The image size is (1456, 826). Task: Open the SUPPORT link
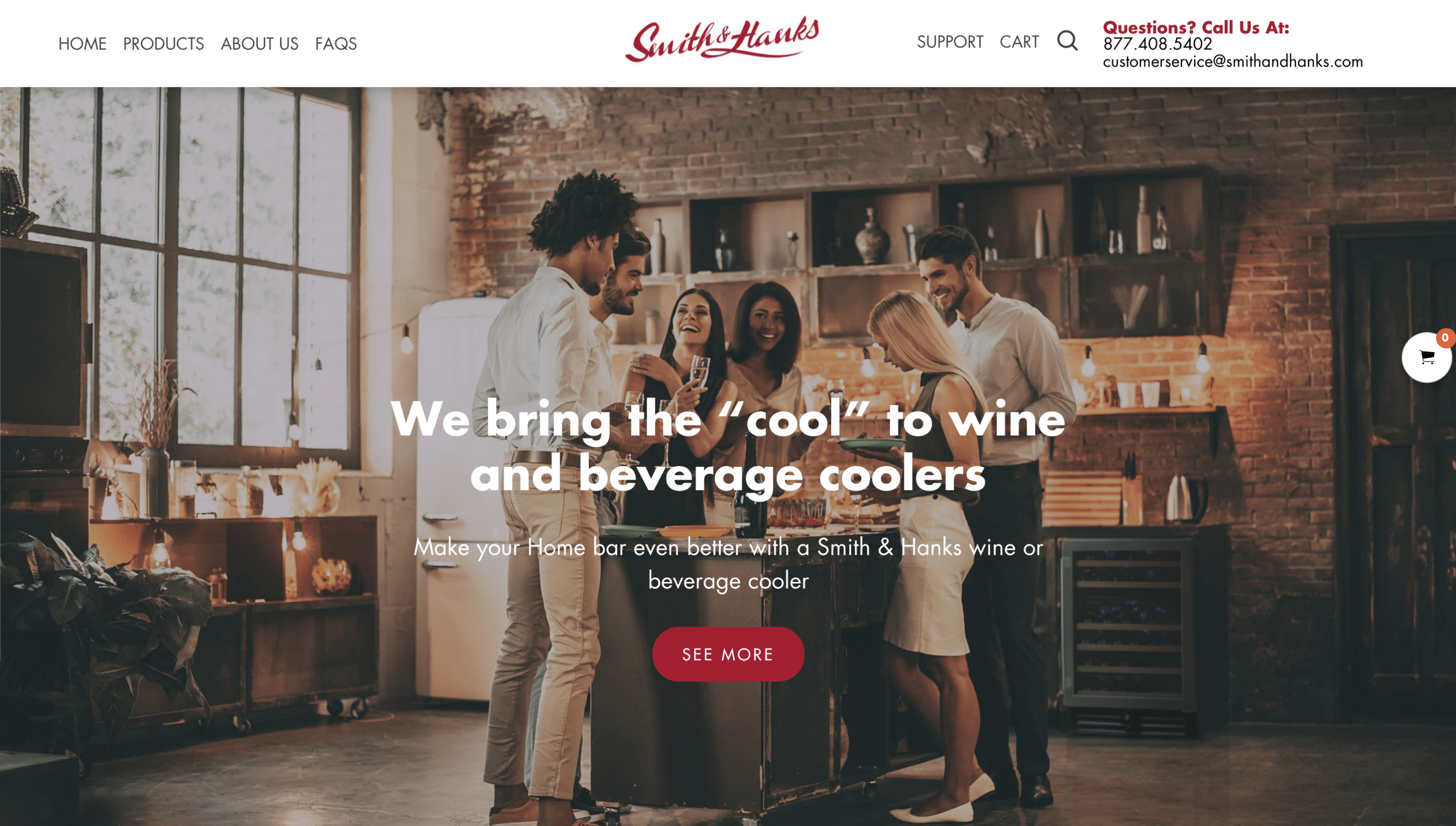950,42
